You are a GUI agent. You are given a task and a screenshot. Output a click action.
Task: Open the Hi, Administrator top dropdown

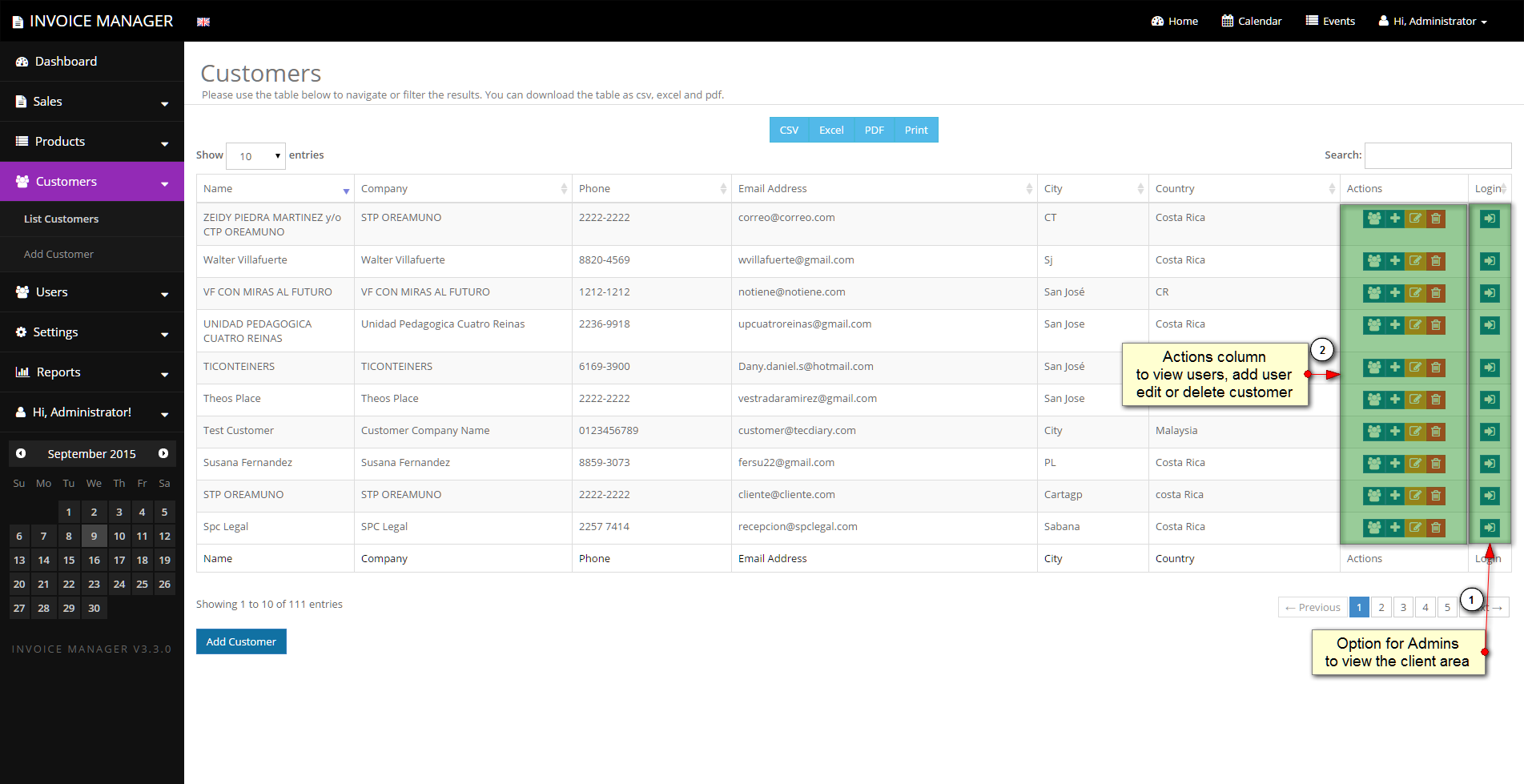1433,21
